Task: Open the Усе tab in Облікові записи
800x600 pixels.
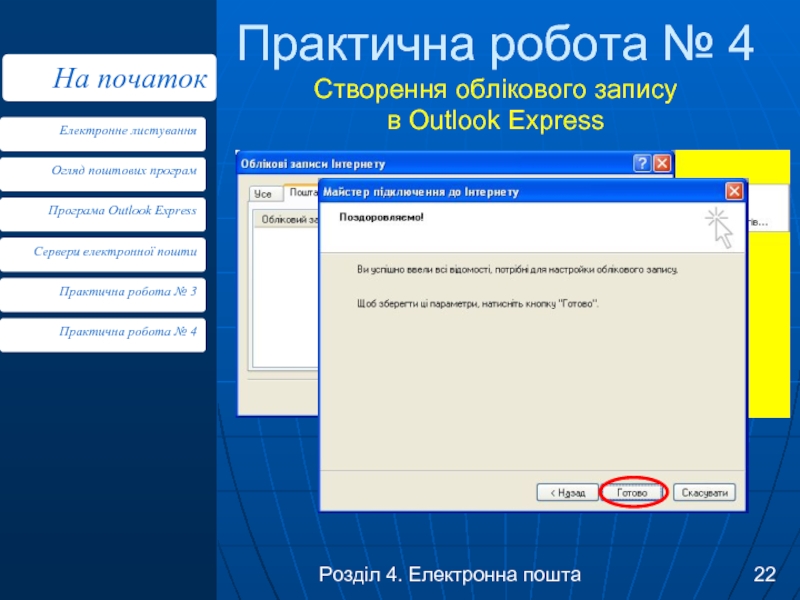Action: tap(263, 194)
